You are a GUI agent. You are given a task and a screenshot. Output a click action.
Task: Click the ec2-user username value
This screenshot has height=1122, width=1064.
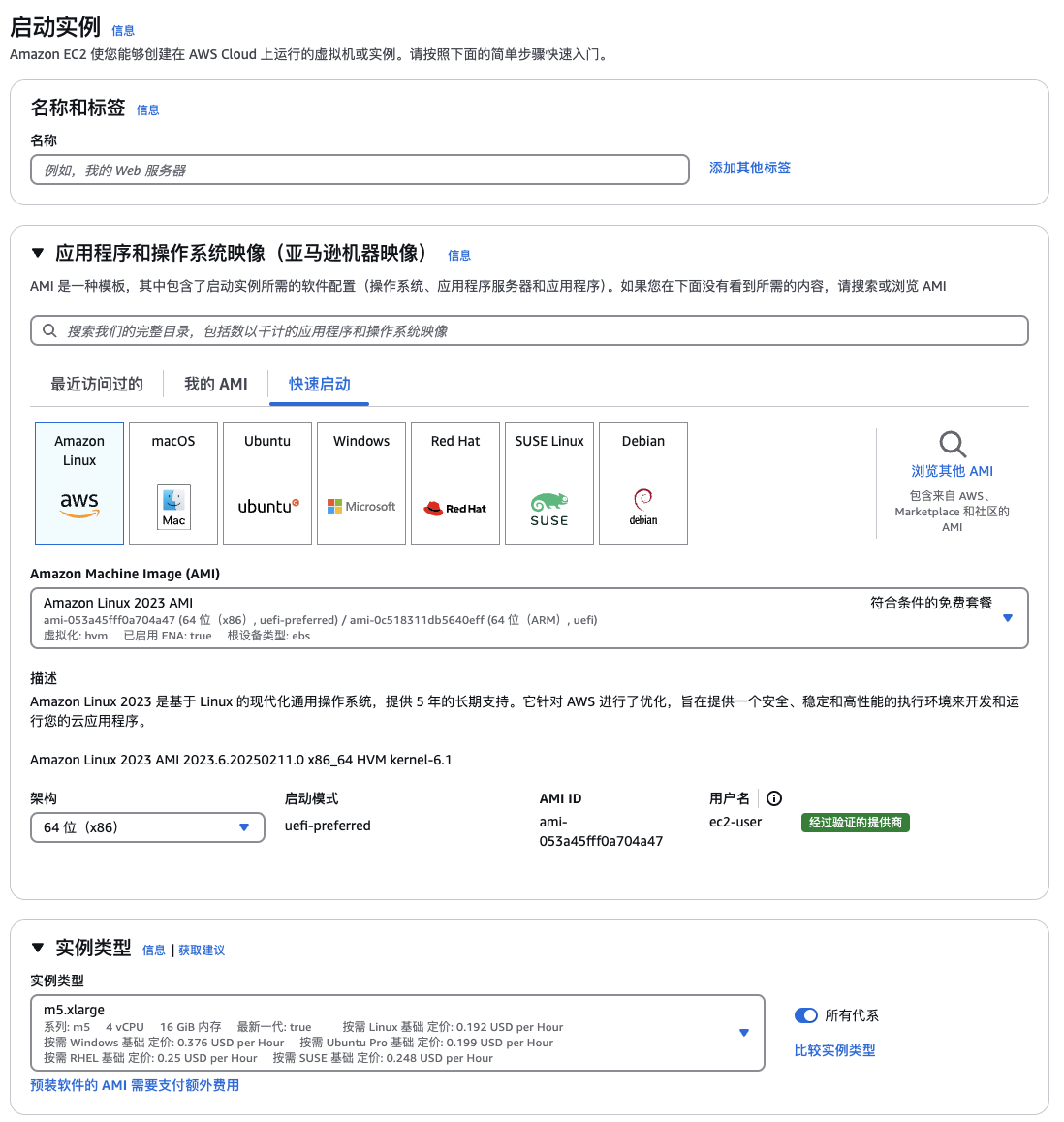point(735,823)
